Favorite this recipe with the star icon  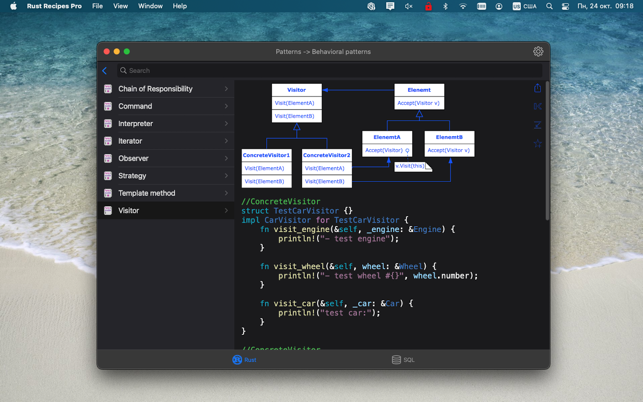[538, 143]
